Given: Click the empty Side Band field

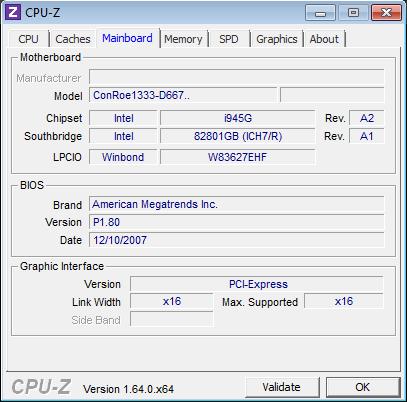Looking at the screenshot, I should [x=171, y=319].
